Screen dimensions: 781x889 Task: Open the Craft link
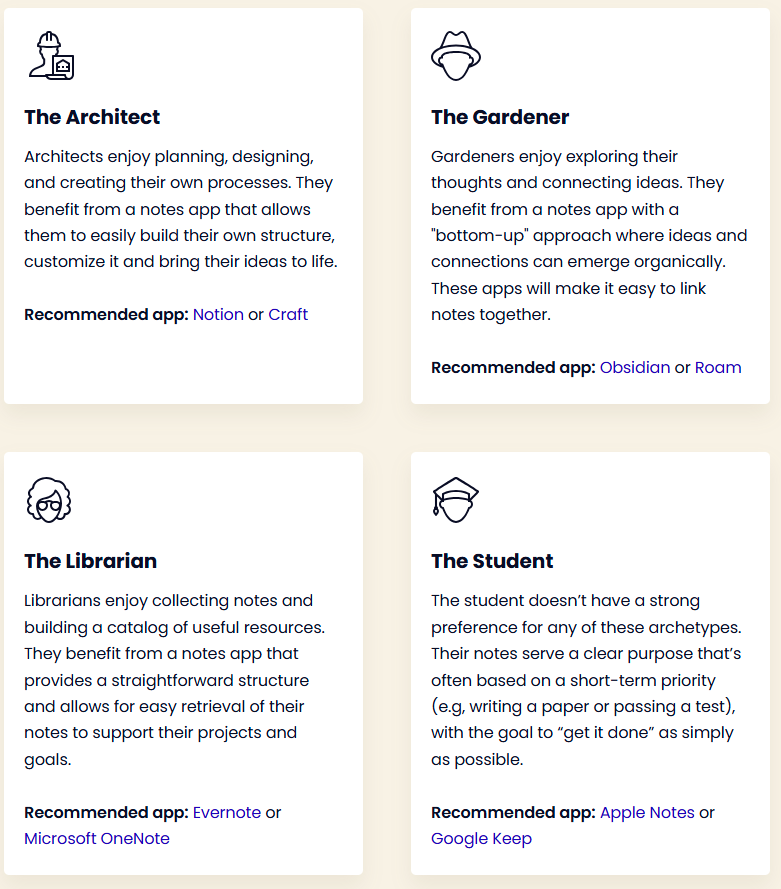click(288, 314)
